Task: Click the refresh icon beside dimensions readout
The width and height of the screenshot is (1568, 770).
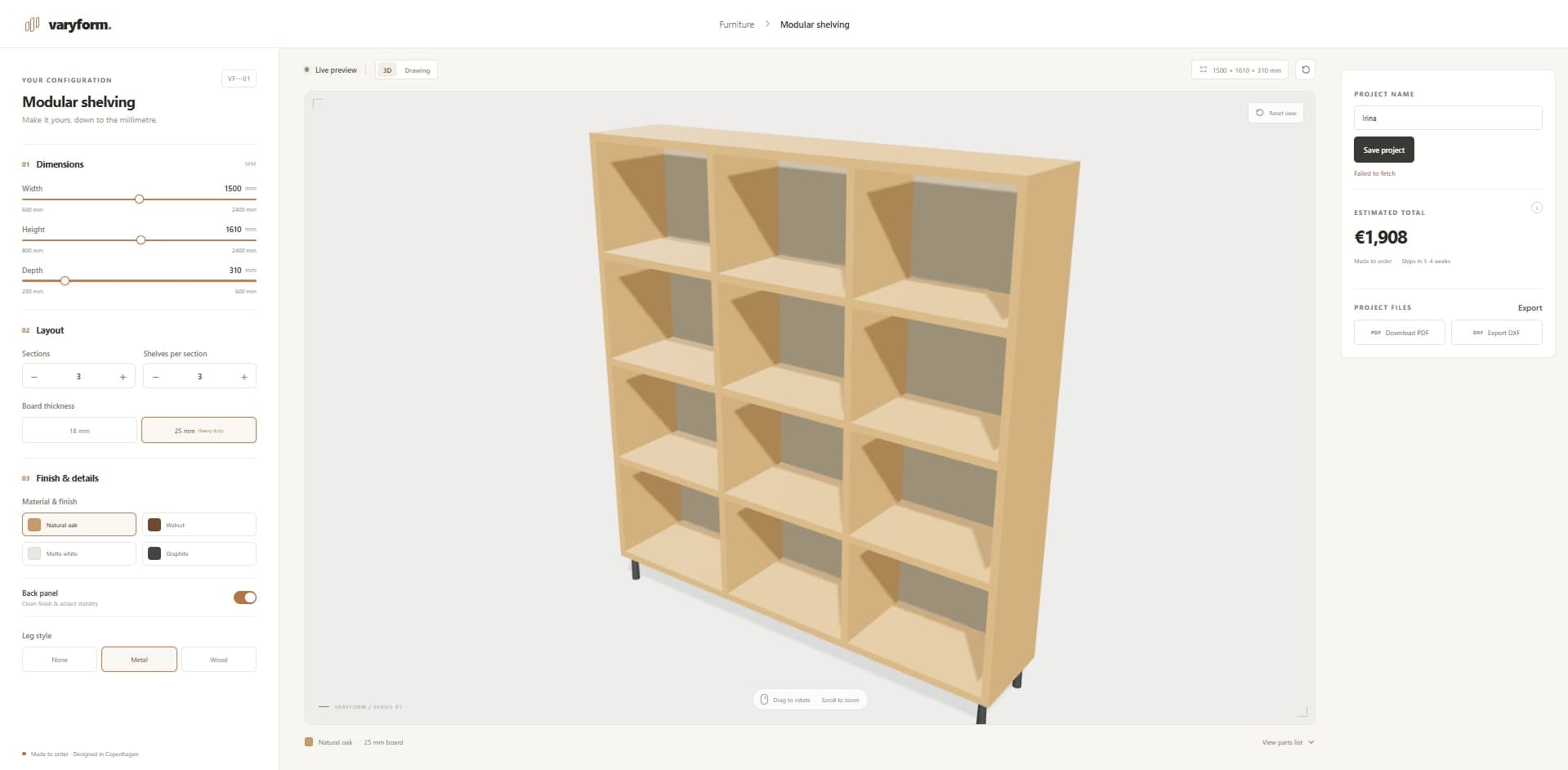Action: click(x=1305, y=69)
